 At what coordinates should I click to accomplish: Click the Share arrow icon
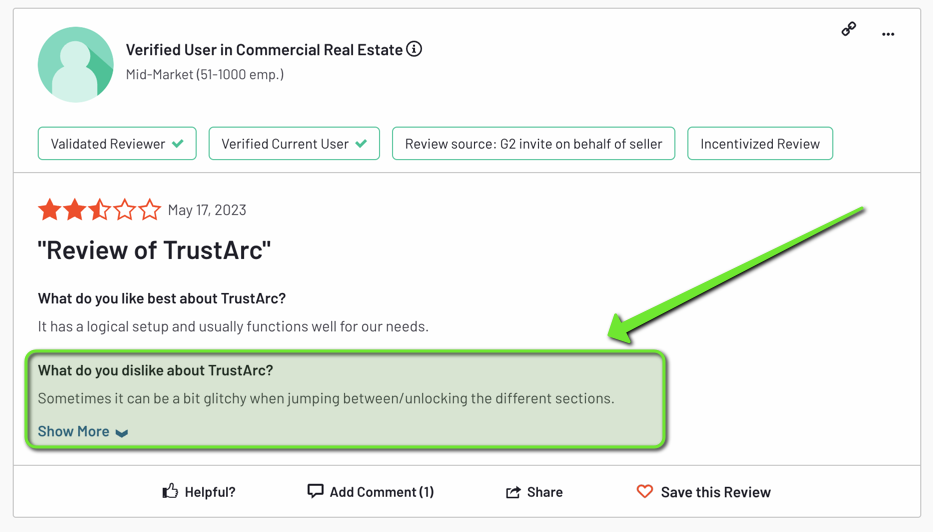point(513,492)
